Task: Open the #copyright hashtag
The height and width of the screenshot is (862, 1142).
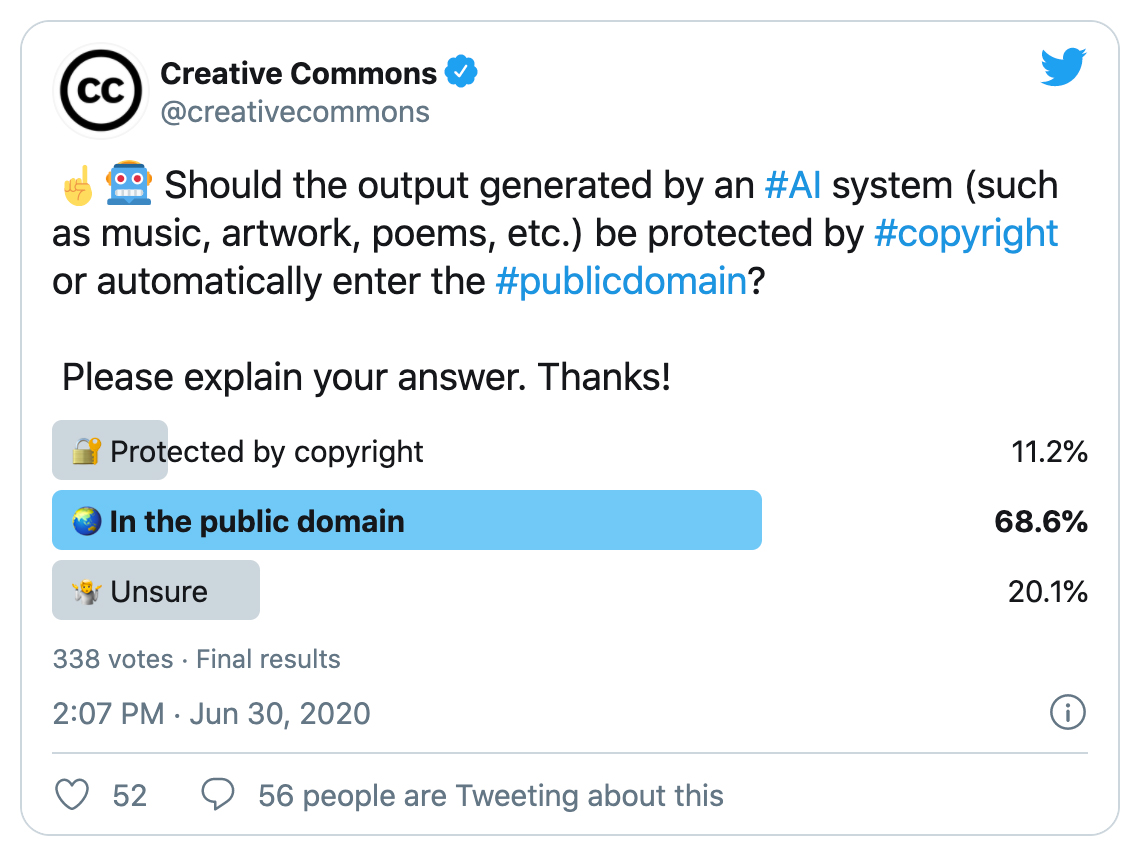Action: point(966,232)
